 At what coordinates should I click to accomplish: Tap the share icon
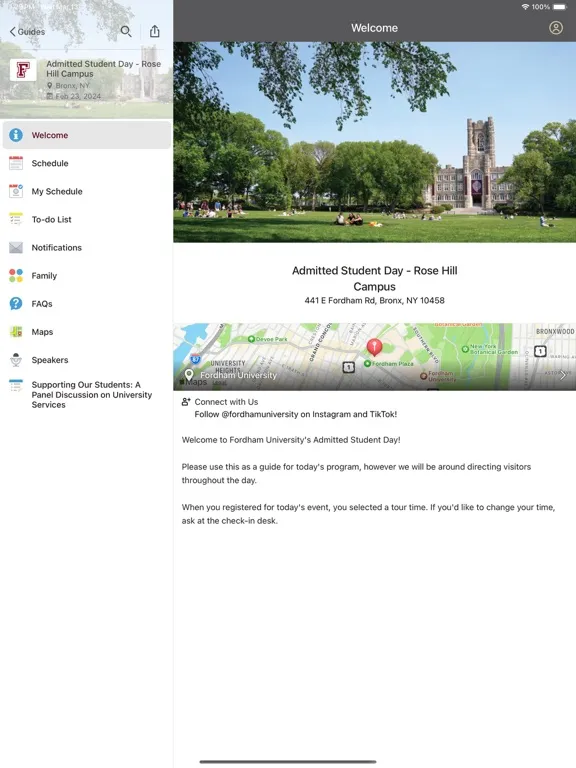click(x=155, y=31)
